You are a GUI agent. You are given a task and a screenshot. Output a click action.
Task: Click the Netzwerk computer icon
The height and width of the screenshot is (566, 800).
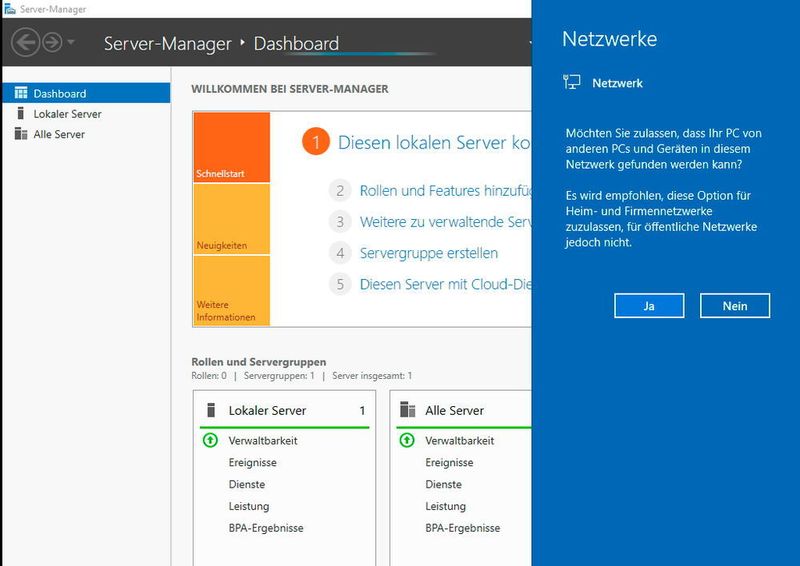pyautogui.click(x=572, y=82)
